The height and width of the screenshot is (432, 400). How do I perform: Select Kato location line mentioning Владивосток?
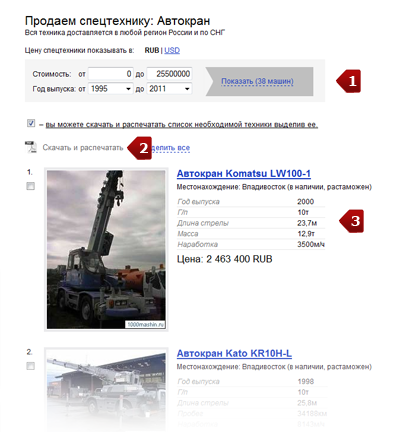274,367
